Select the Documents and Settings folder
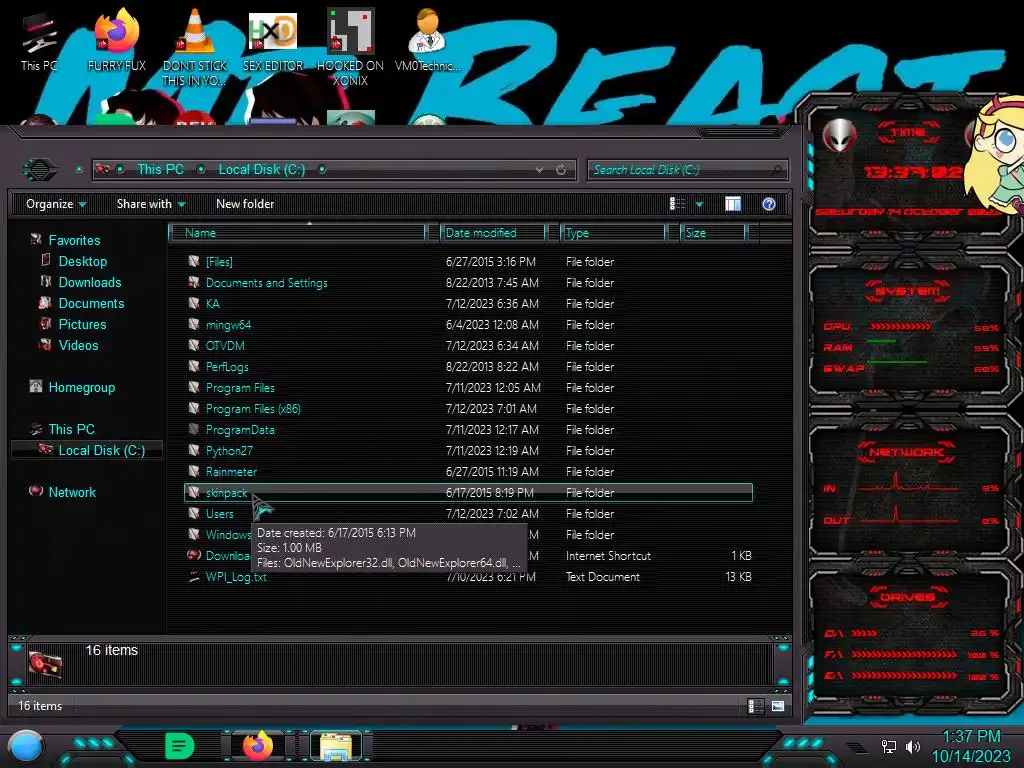Screen dimensions: 1024x768 coord(468,283)
